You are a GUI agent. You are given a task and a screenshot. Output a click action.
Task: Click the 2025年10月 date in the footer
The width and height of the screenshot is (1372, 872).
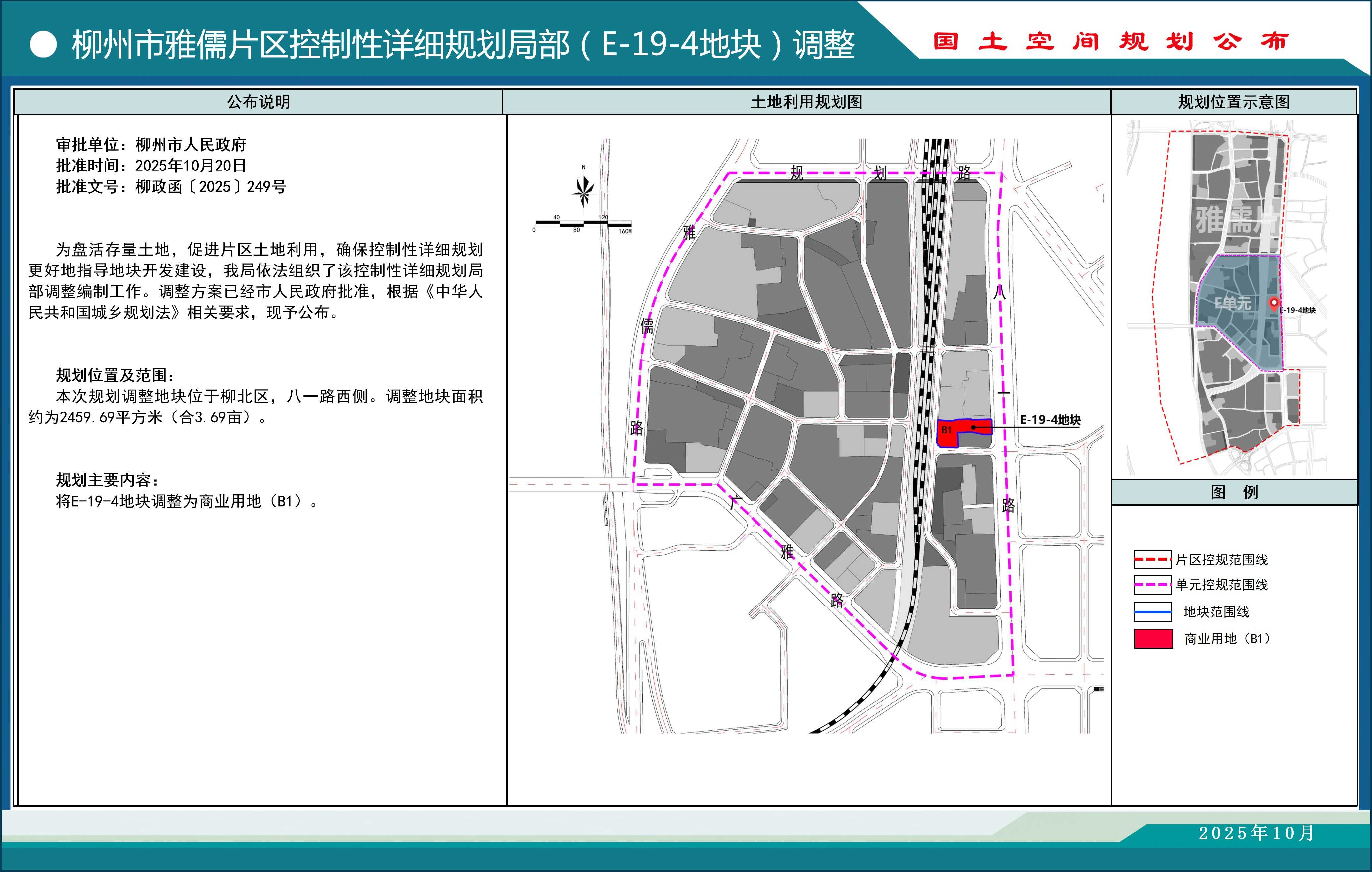pyautogui.click(x=1256, y=833)
